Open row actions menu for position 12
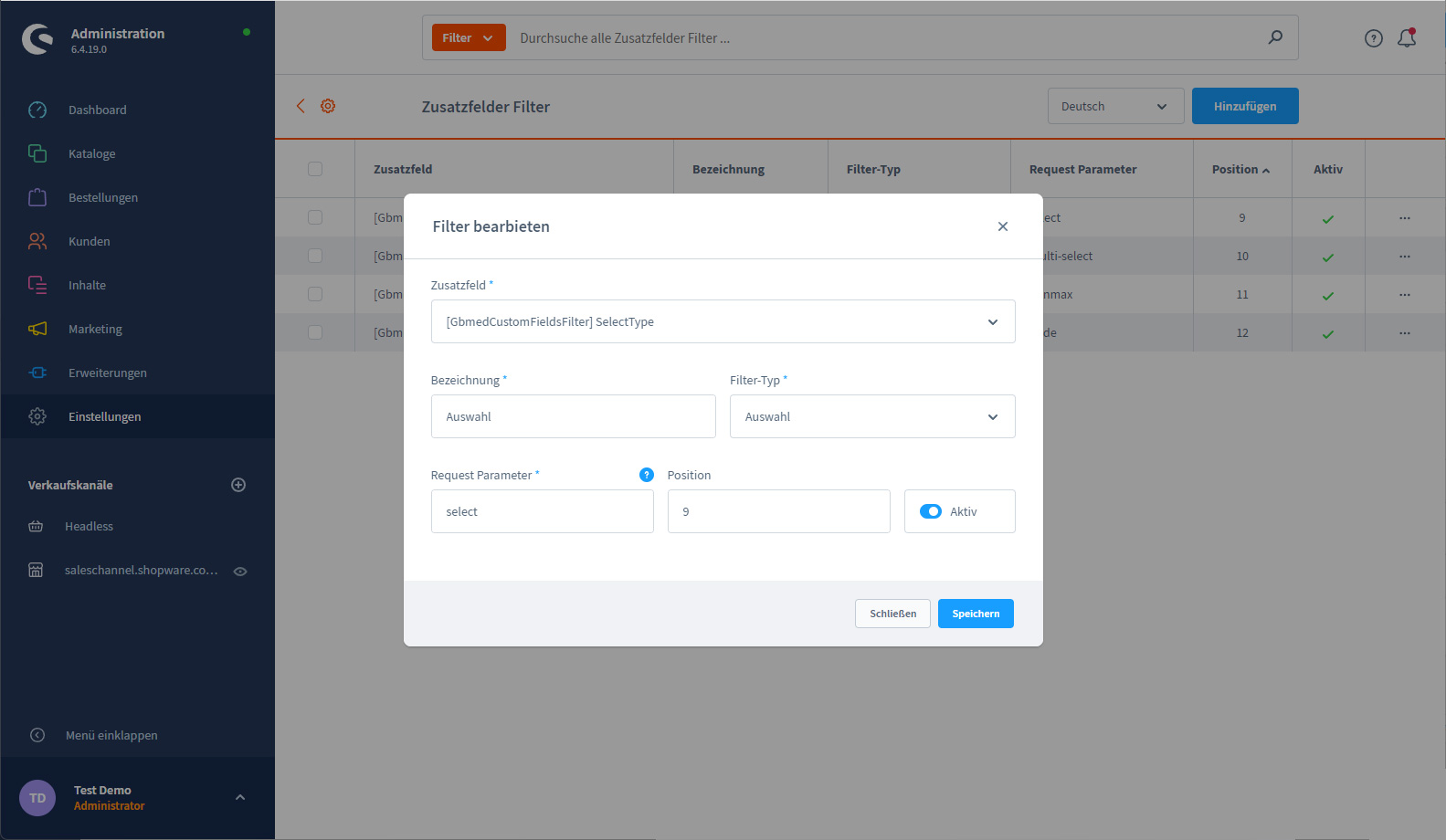Screen dimensions: 1446x840 [x=1405, y=332]
